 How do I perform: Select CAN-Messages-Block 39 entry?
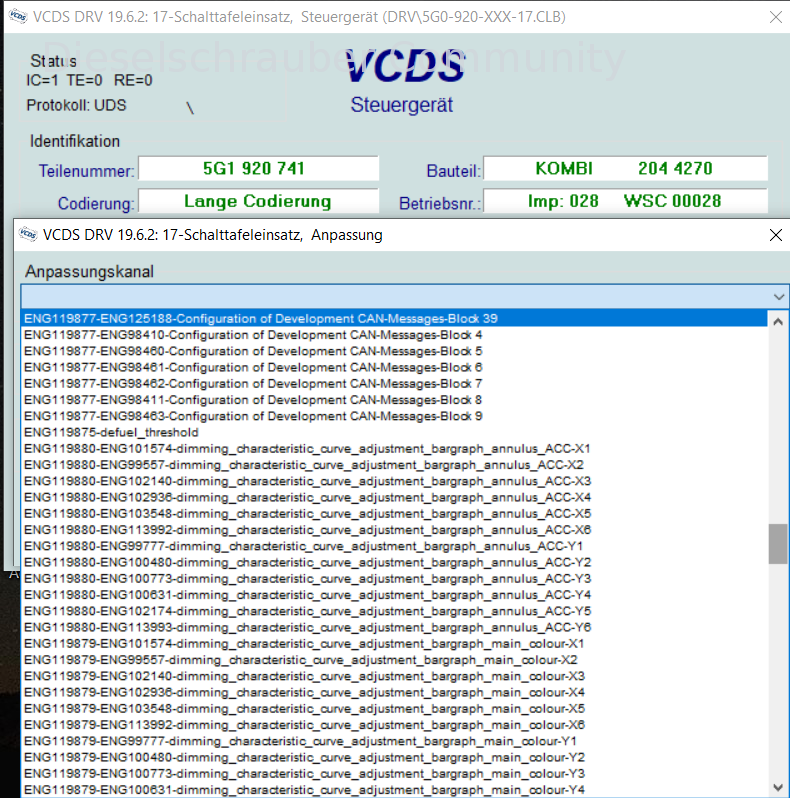pos(394,319)
